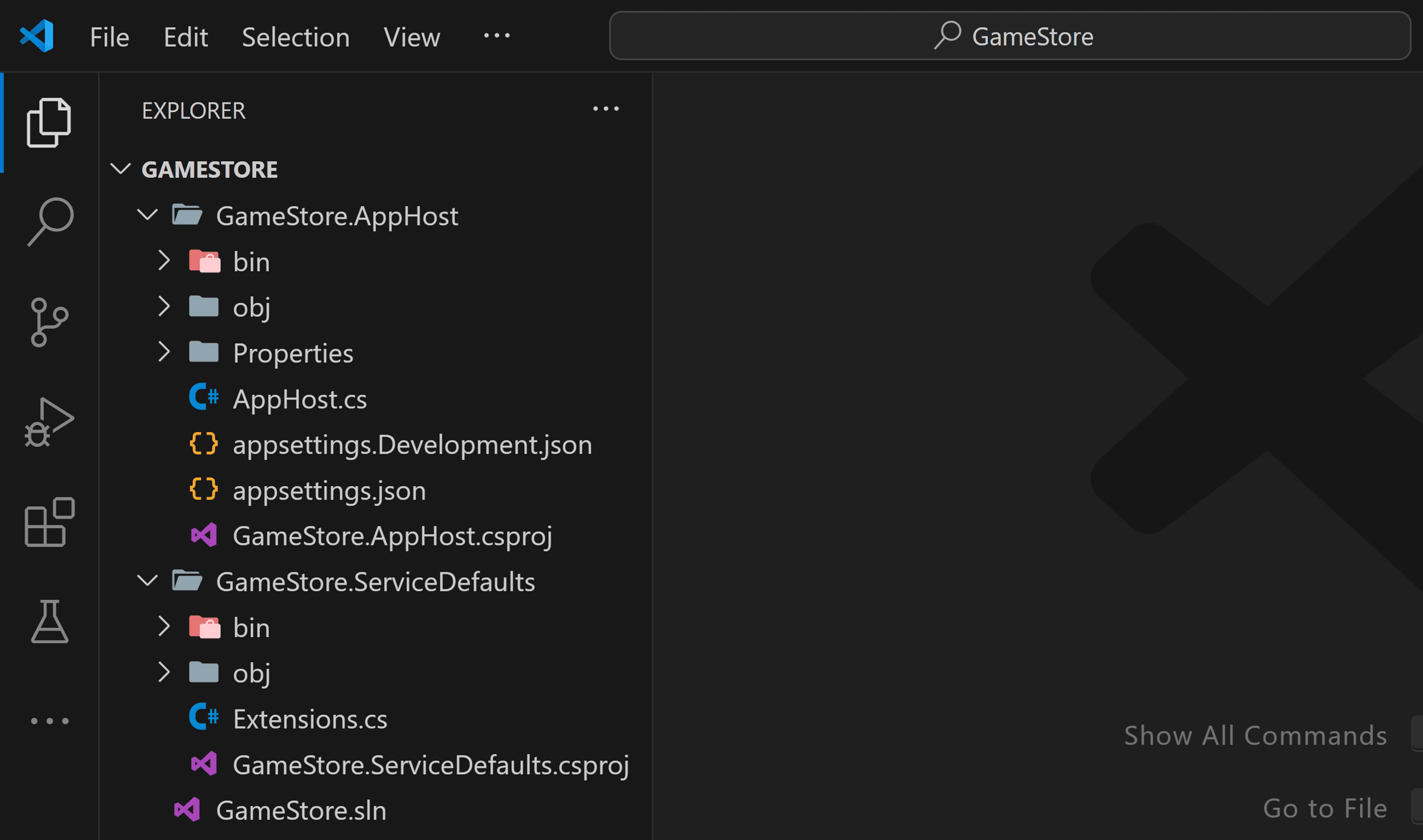Viewport: 1423px width, 840px height.
Task: Click the GameStore command center search box
Action: [x=1010, y=36]
